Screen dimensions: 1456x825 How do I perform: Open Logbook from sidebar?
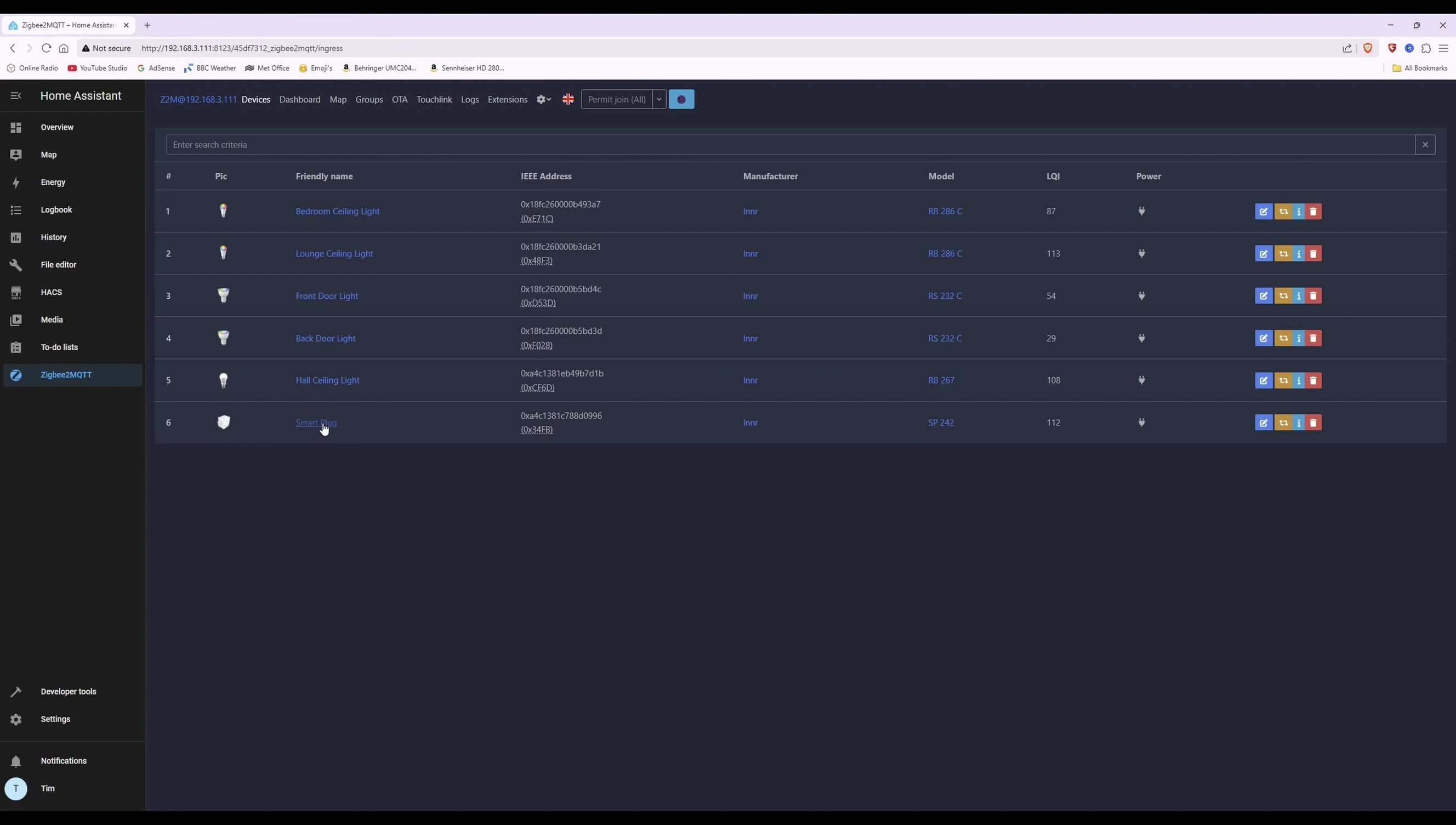(72, 209)
